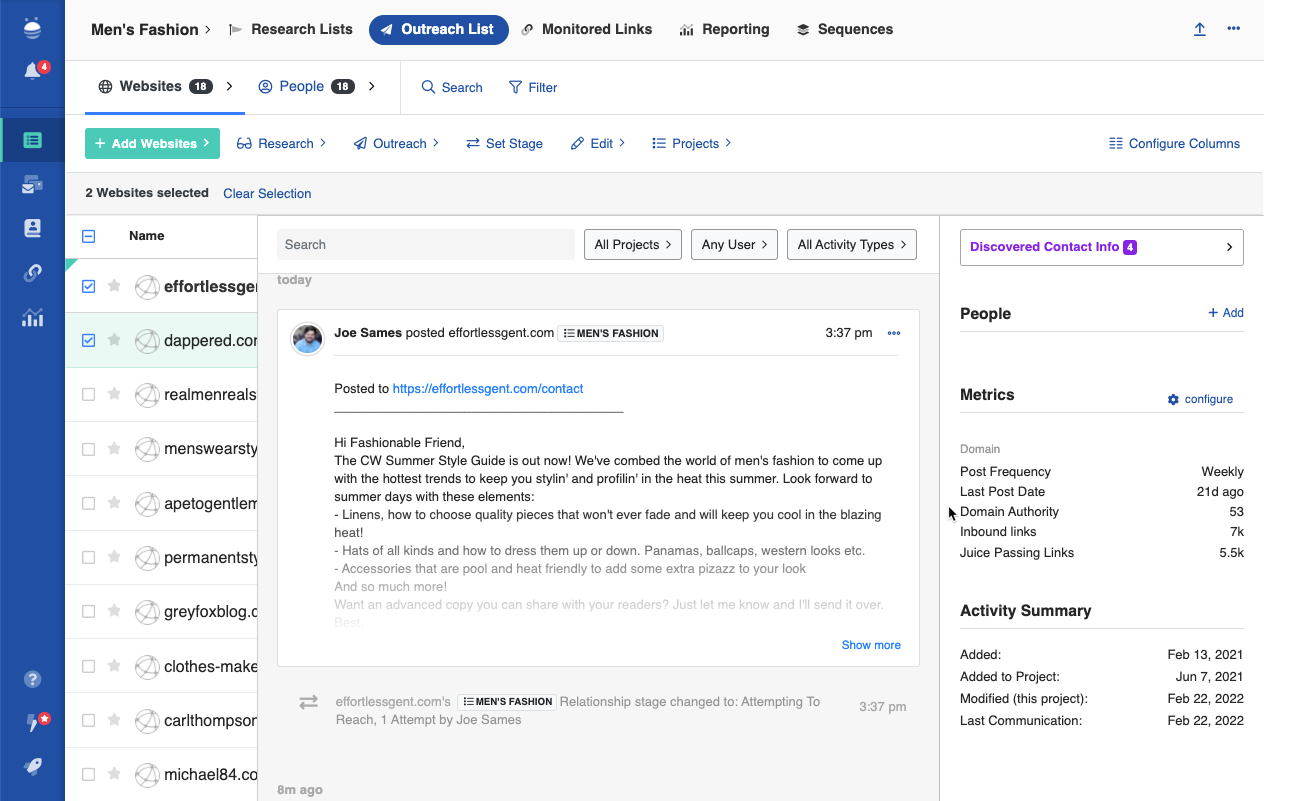Open the All Projects dropdown
Viewport: 1306px width, 801px height.
(632, 245)
